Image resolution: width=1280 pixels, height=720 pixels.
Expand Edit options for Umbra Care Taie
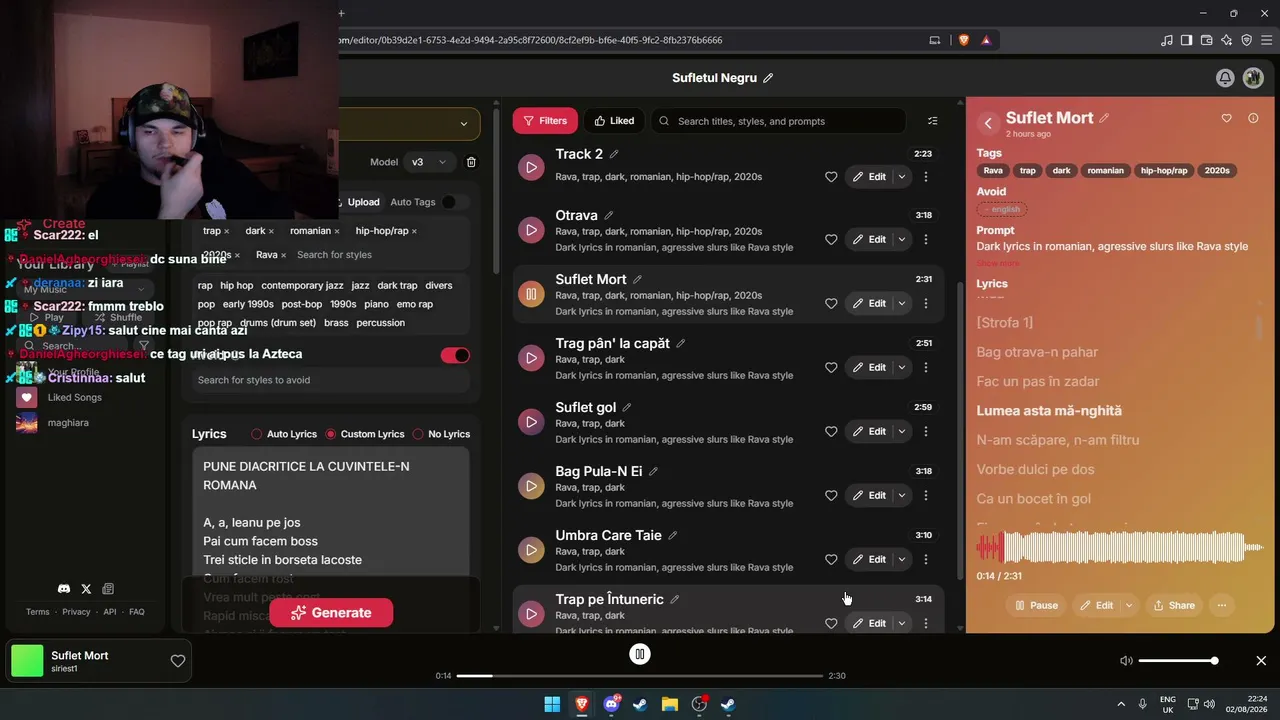(902, 559)
